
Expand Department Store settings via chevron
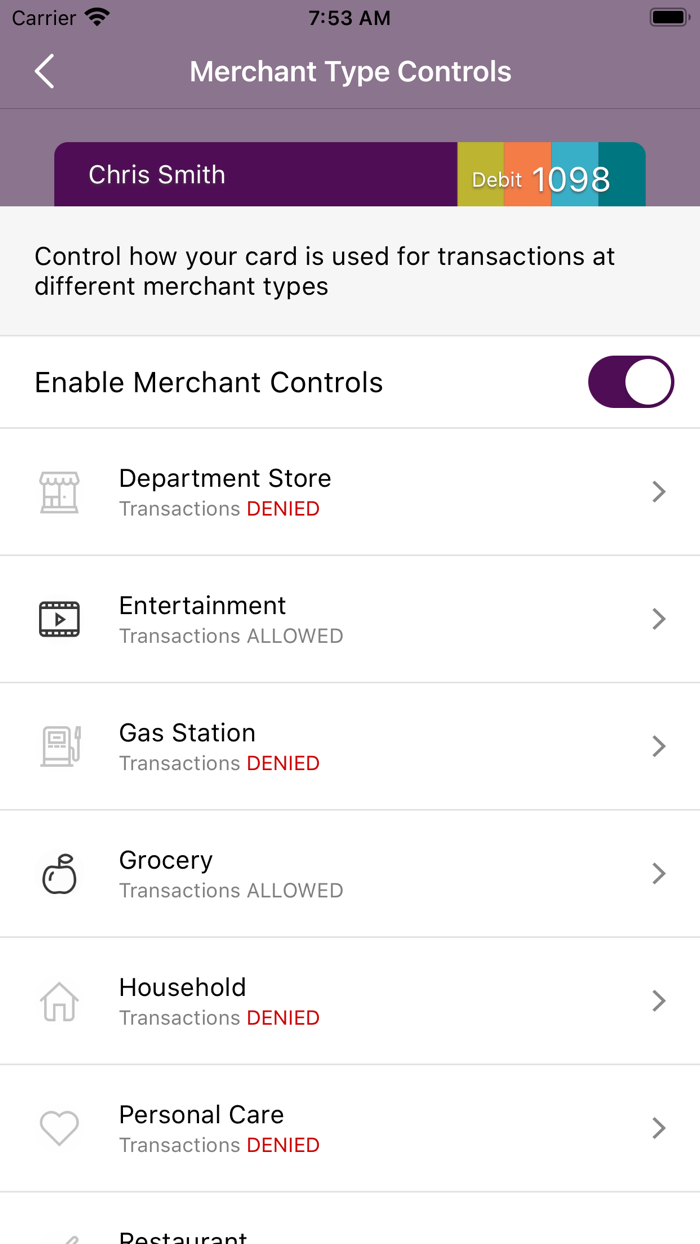pyautogui.click(x=658, y=491)
